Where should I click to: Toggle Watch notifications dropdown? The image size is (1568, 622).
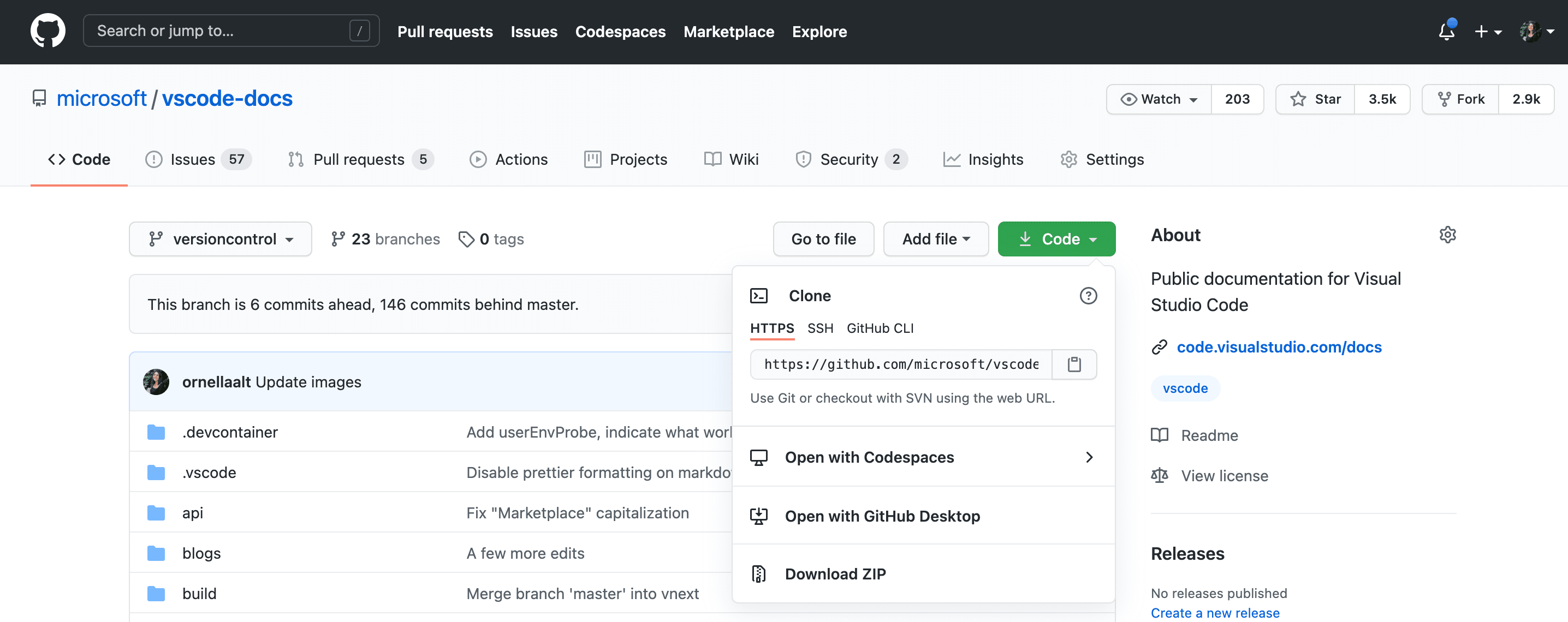pyautogui.click(x=1154, y=98)
